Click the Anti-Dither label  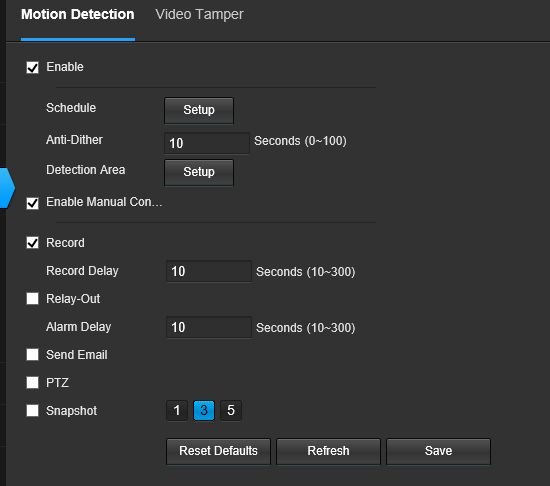tap(74, 140)
